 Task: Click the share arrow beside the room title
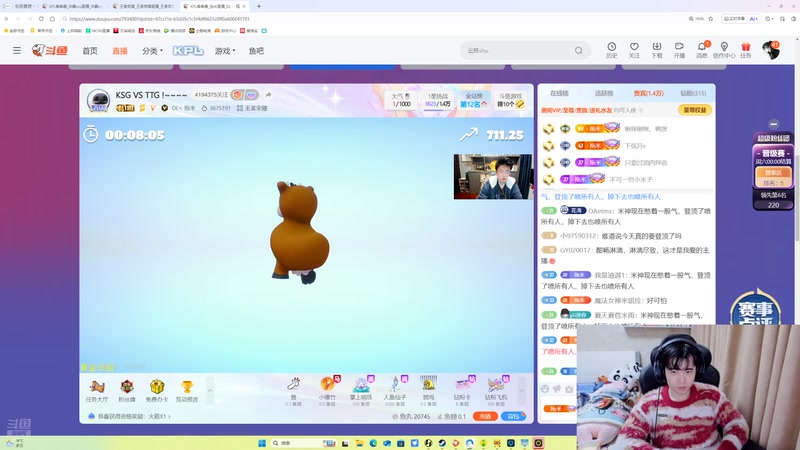click(268, 94)
